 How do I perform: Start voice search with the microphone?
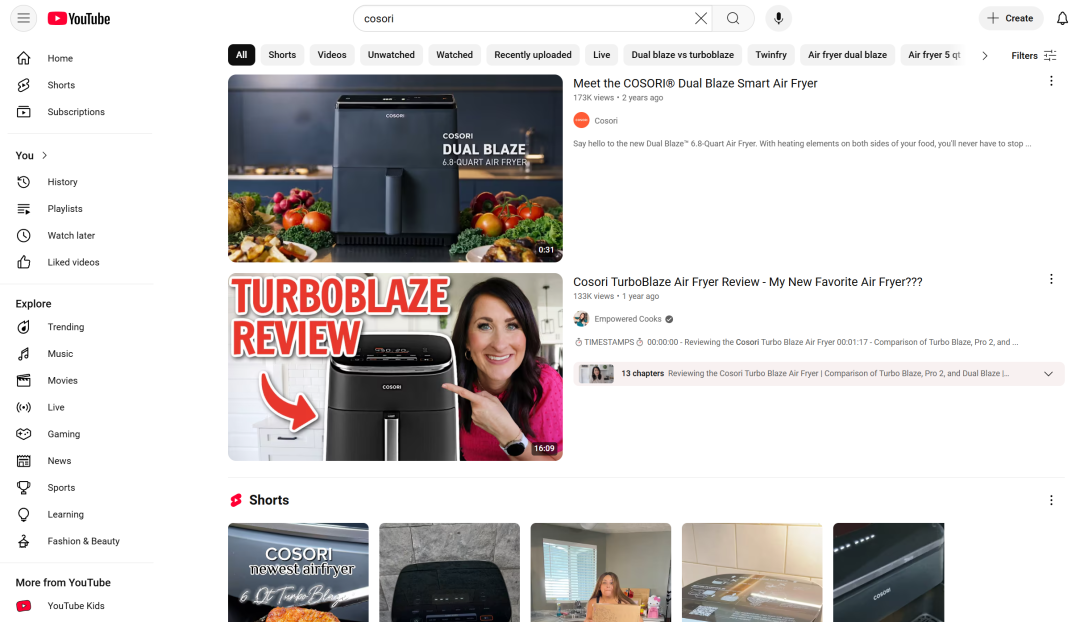pos(778,18)
